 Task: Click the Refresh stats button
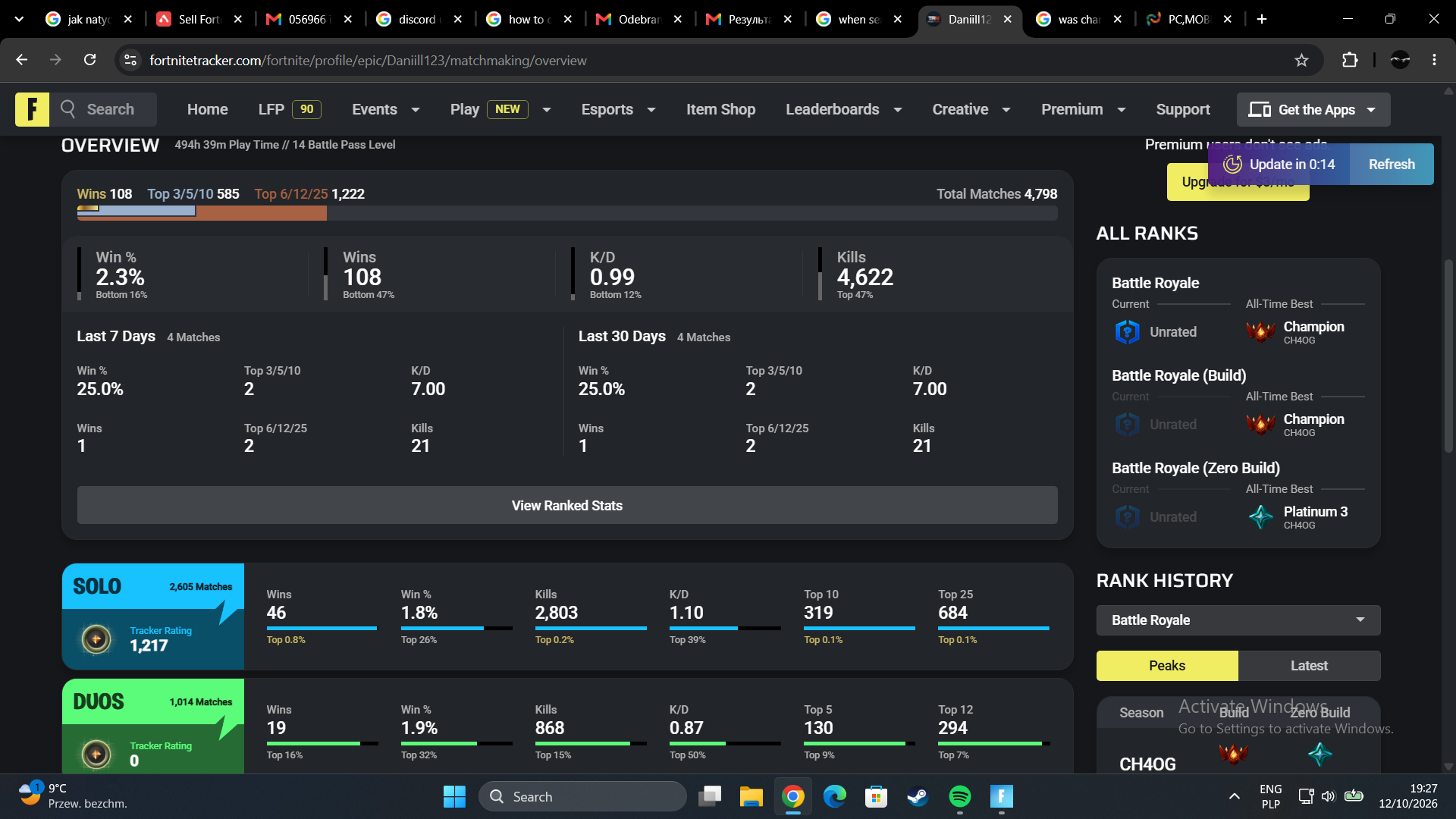pyautogui.click(x=1392, y=165)
